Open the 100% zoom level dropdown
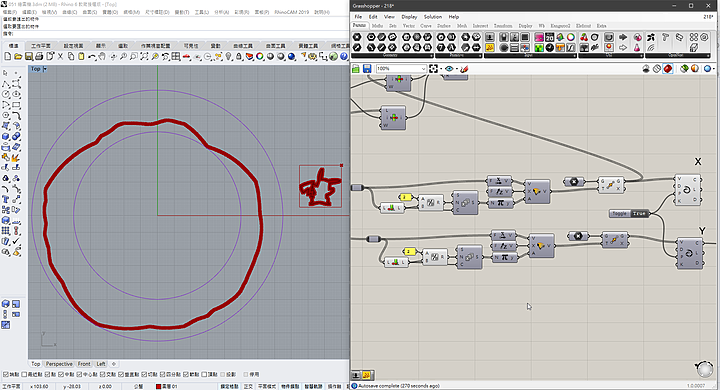Image resolution: width=720 pixels, height=390 pixels. click(x=401, y=69)
